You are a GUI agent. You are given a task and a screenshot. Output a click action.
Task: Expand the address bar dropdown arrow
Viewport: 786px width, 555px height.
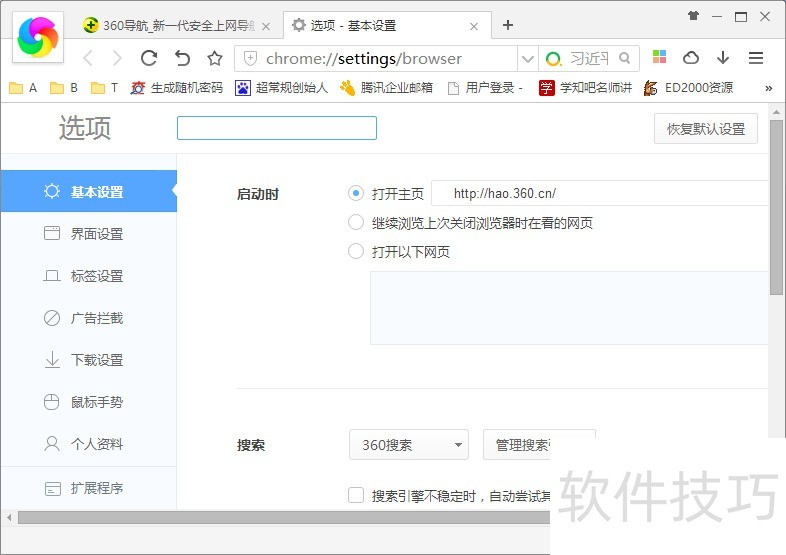pyautogui.click(x=527, y=58)
